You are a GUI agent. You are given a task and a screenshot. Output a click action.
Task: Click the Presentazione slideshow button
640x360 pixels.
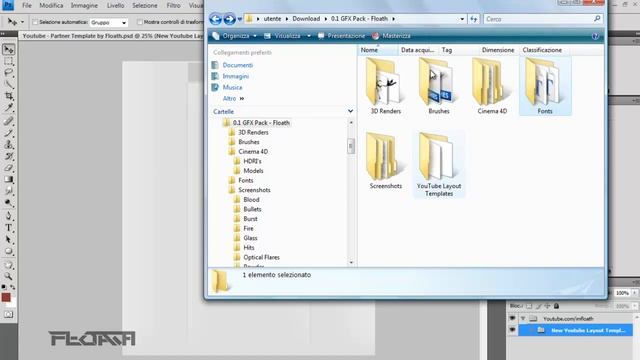tap(341, 36)
